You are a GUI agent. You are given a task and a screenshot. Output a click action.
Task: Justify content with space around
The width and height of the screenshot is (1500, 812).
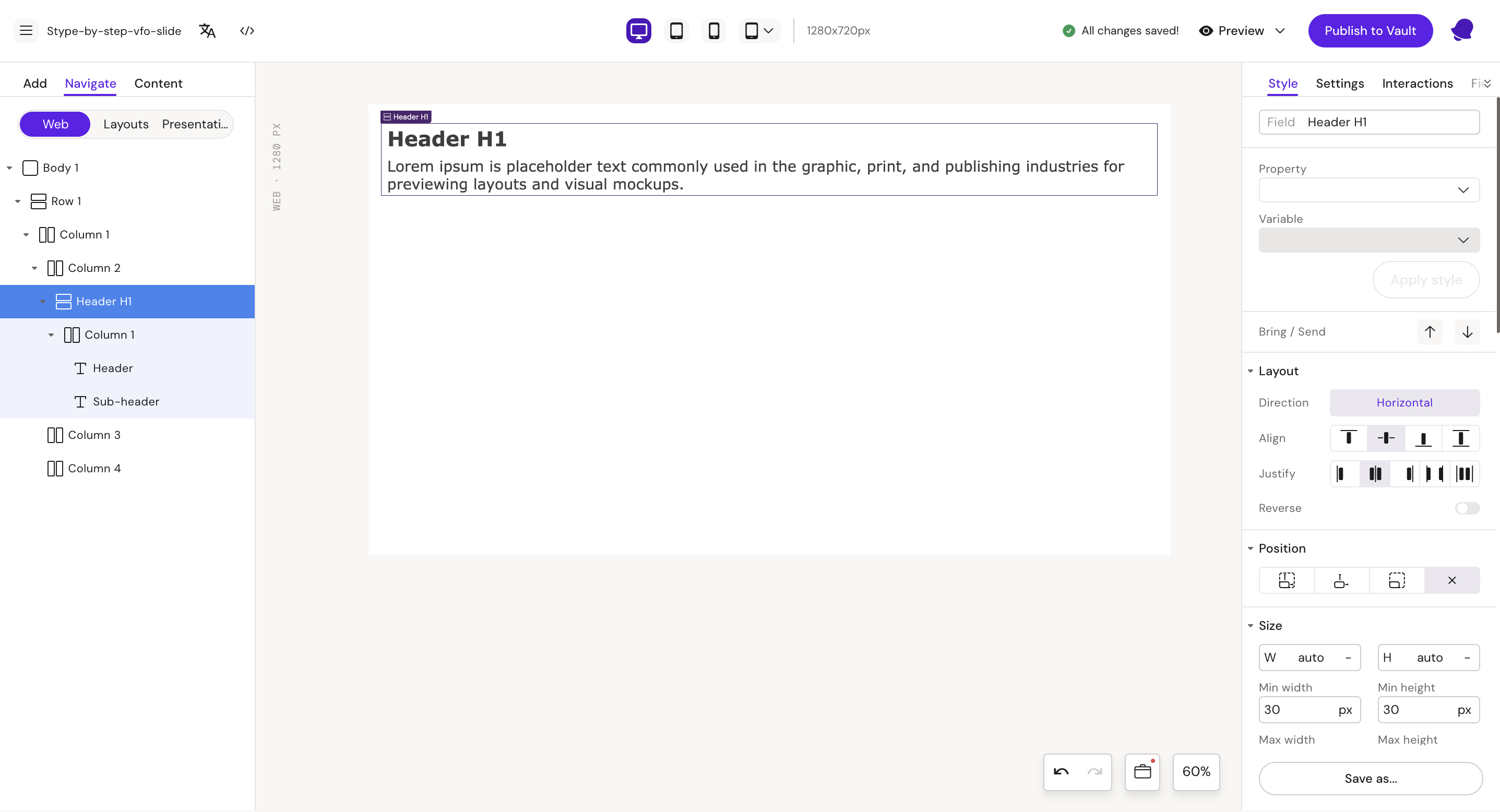(x=1464, y=474)
